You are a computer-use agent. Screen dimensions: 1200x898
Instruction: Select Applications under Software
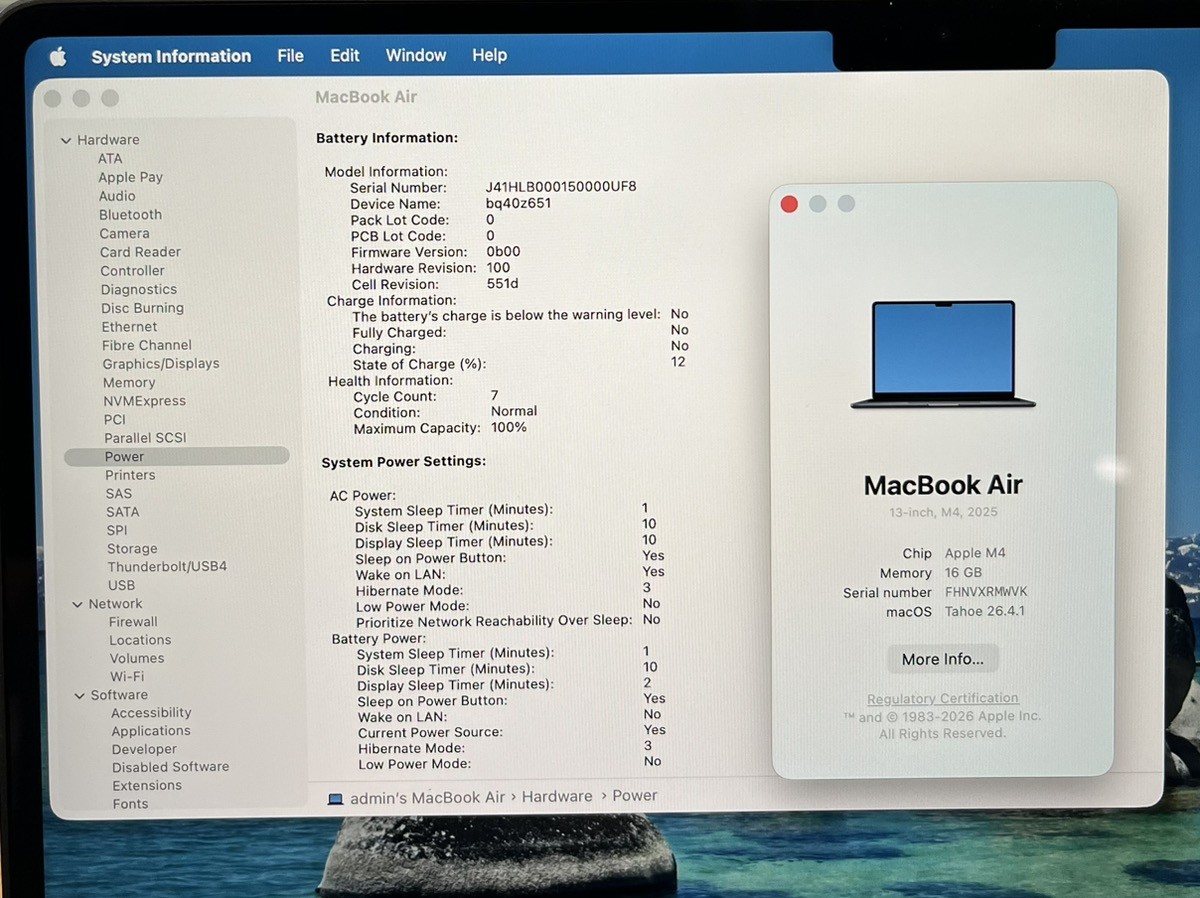pos(151,731)
